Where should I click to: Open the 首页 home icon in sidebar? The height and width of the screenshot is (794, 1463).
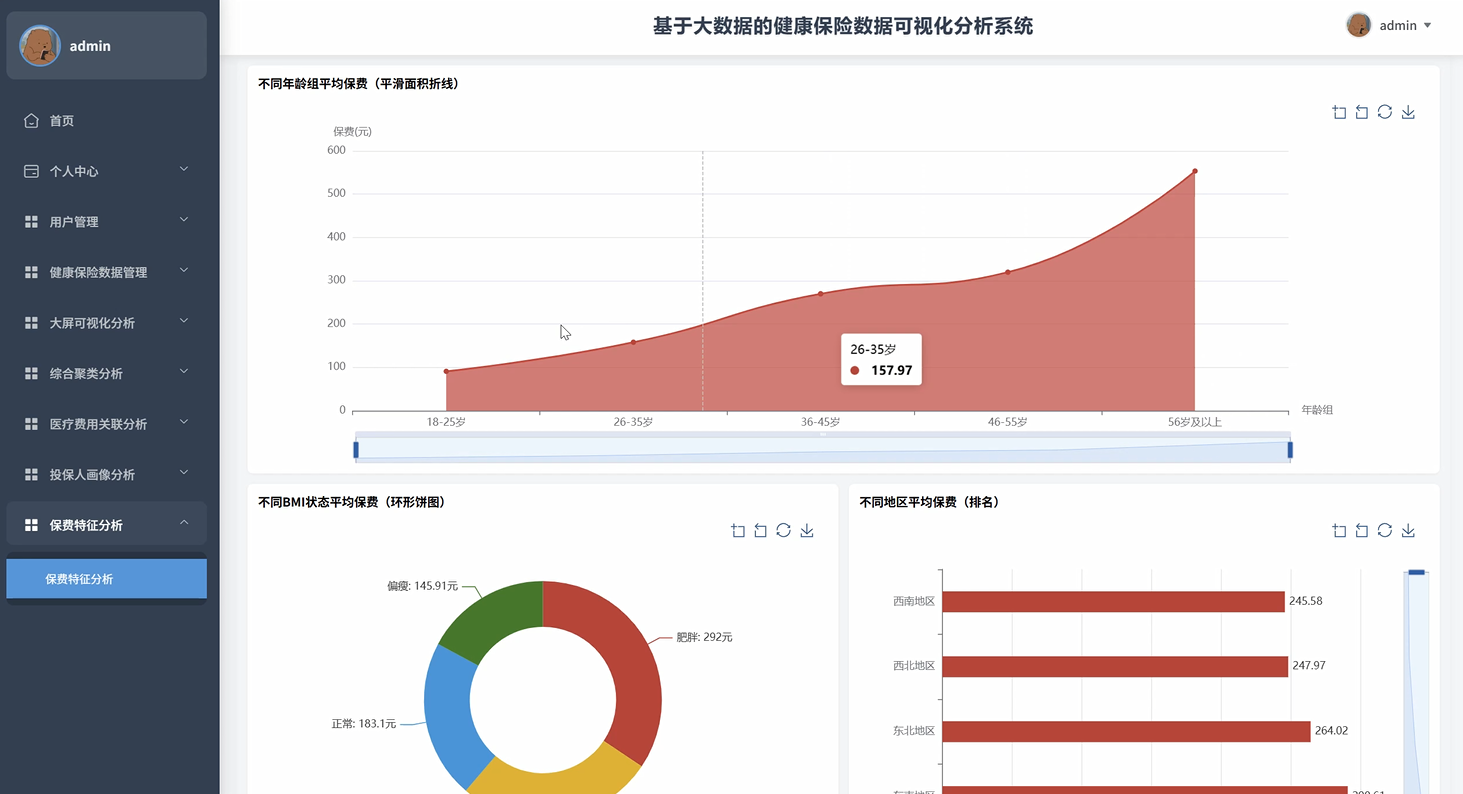click(31, 121)
